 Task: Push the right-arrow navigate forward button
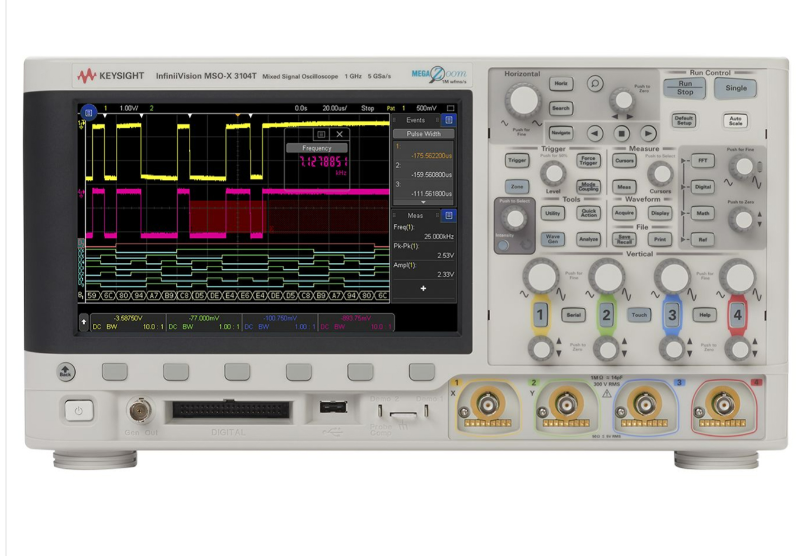648,134
